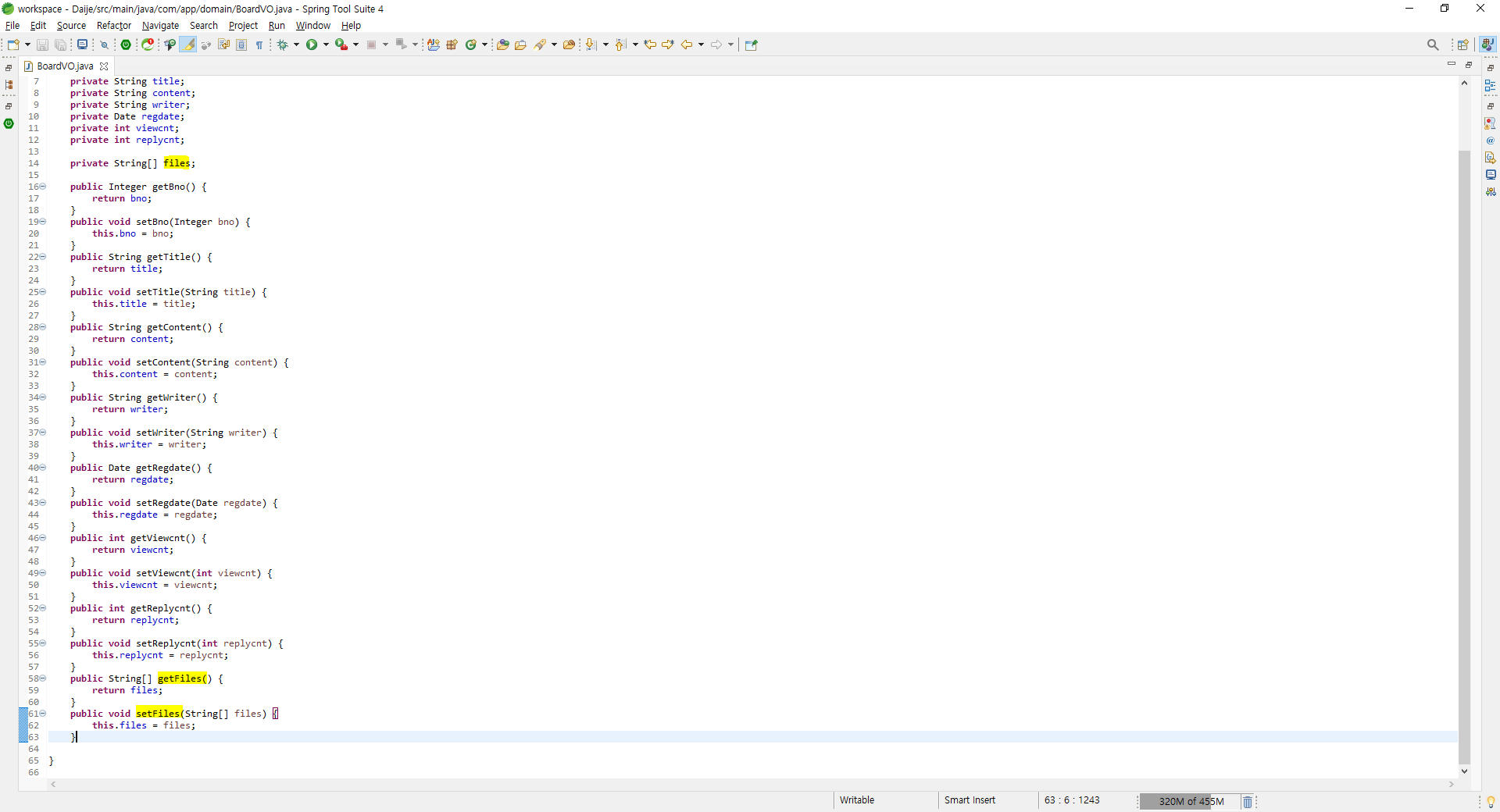The image size is (1500, 812).
Task: Click the relaunch icon with red badge
Action: click(x=148, y=45)
